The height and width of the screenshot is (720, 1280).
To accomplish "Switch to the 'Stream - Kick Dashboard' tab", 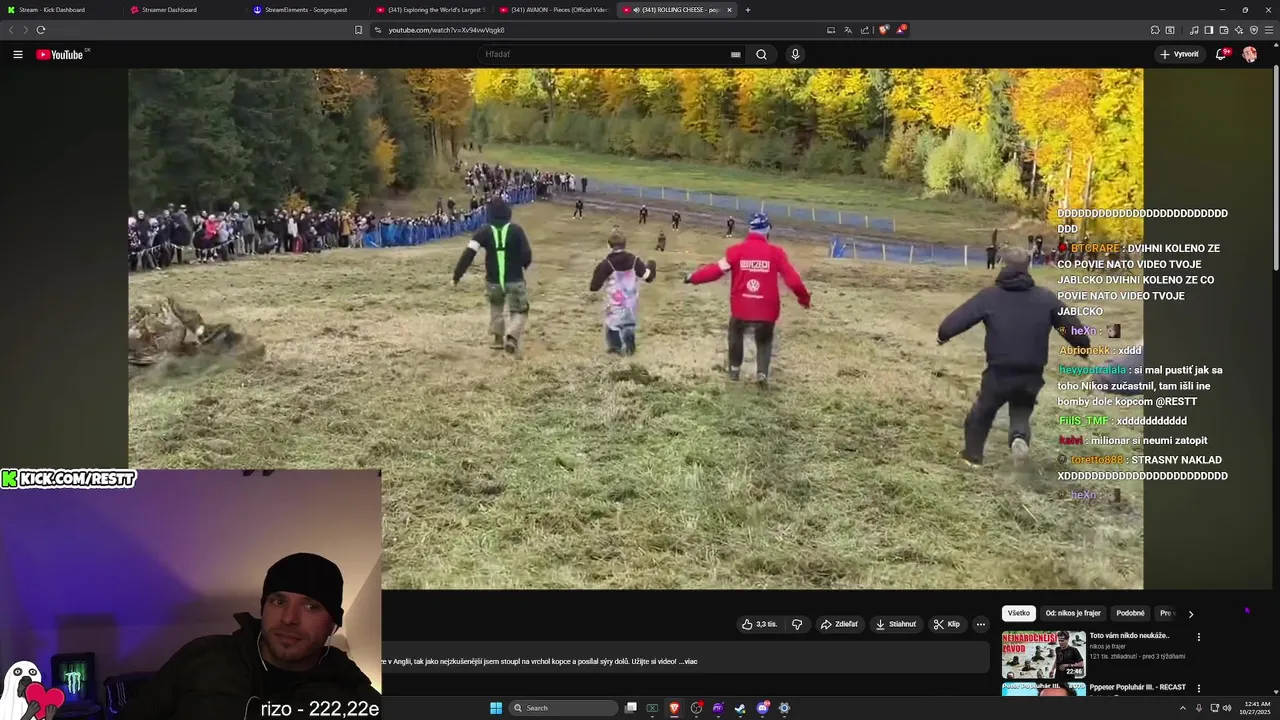I will (60, 10).
